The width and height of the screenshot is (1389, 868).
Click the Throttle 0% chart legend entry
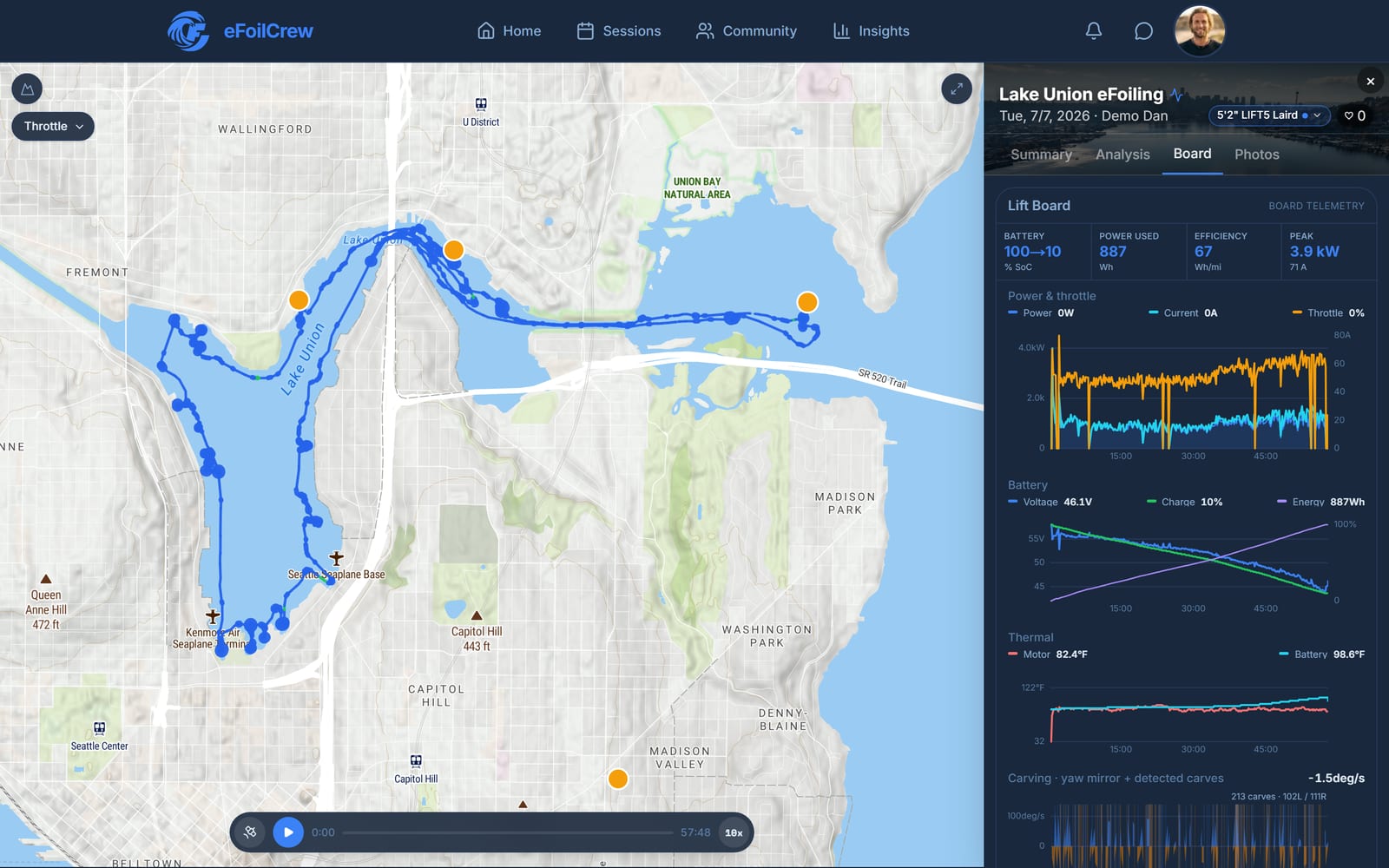[x=1328, y=313]
